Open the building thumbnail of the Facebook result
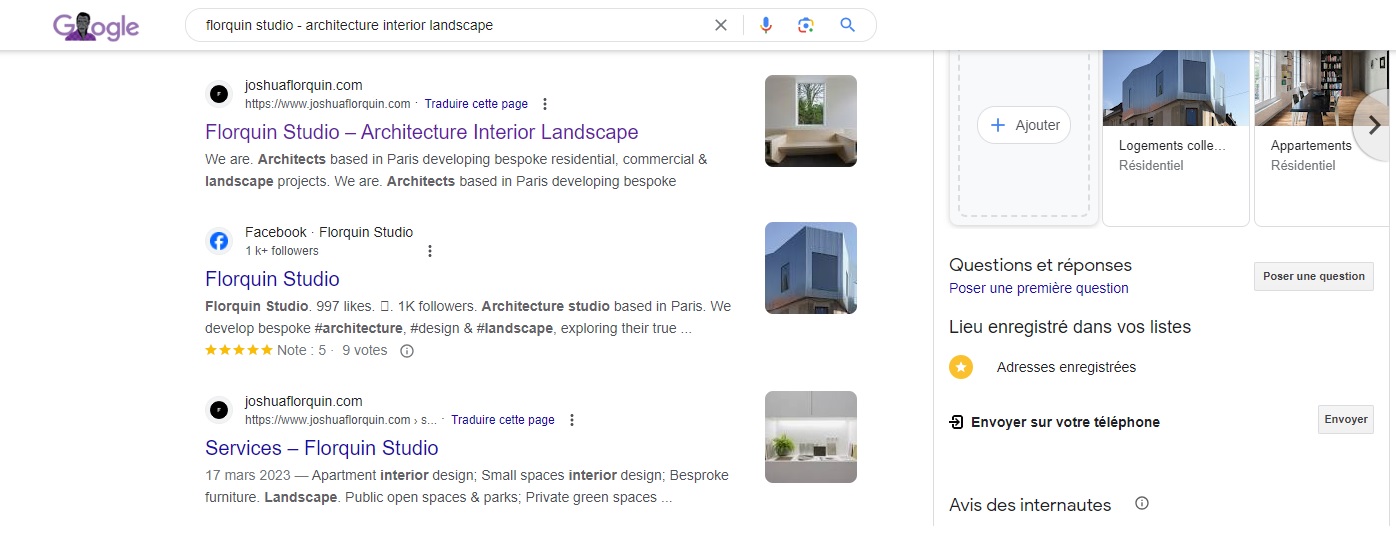Screen dimensions: 1396x555 tap(811, 268)
